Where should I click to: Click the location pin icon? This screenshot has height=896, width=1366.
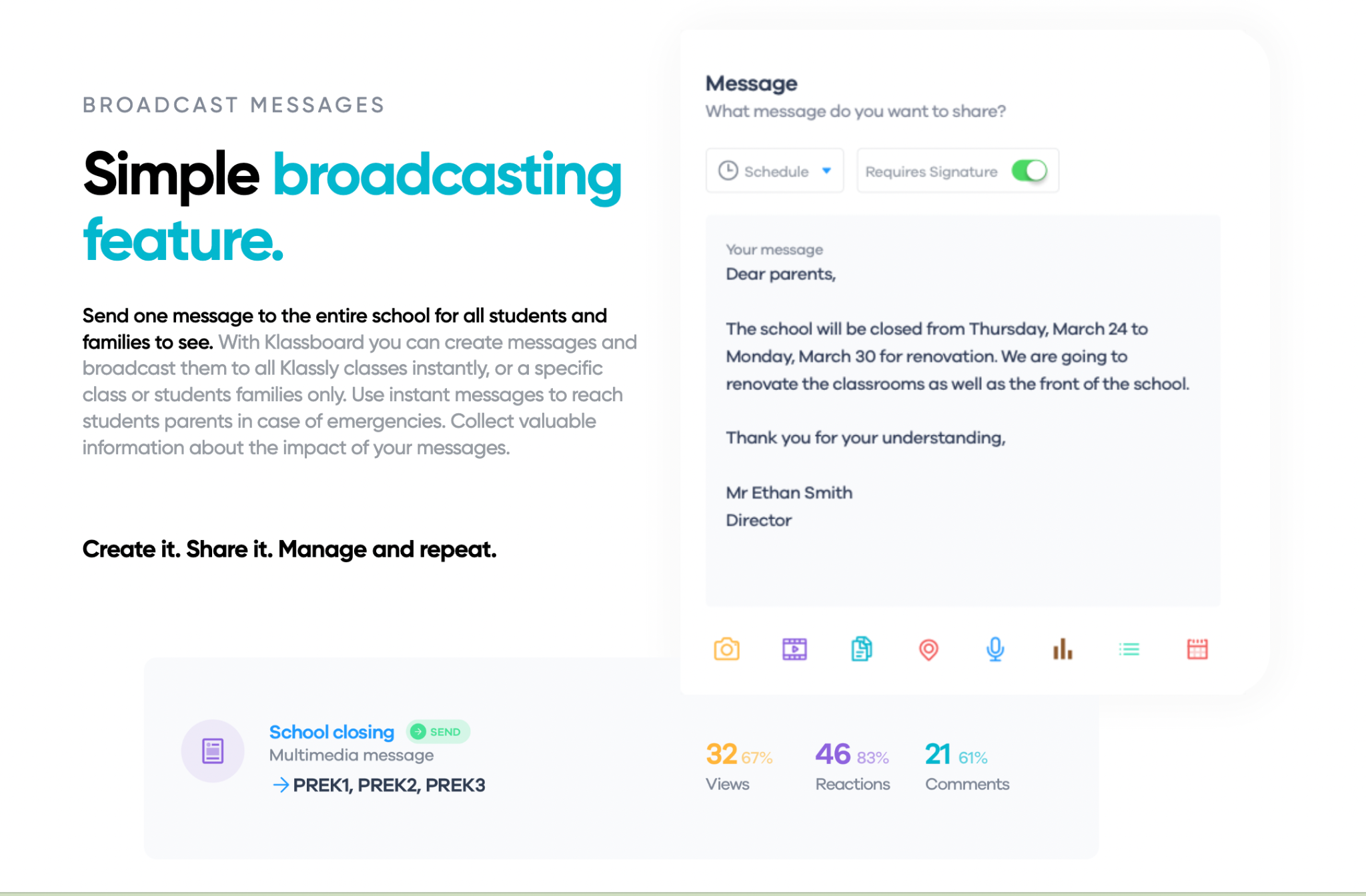pos(928,649)
